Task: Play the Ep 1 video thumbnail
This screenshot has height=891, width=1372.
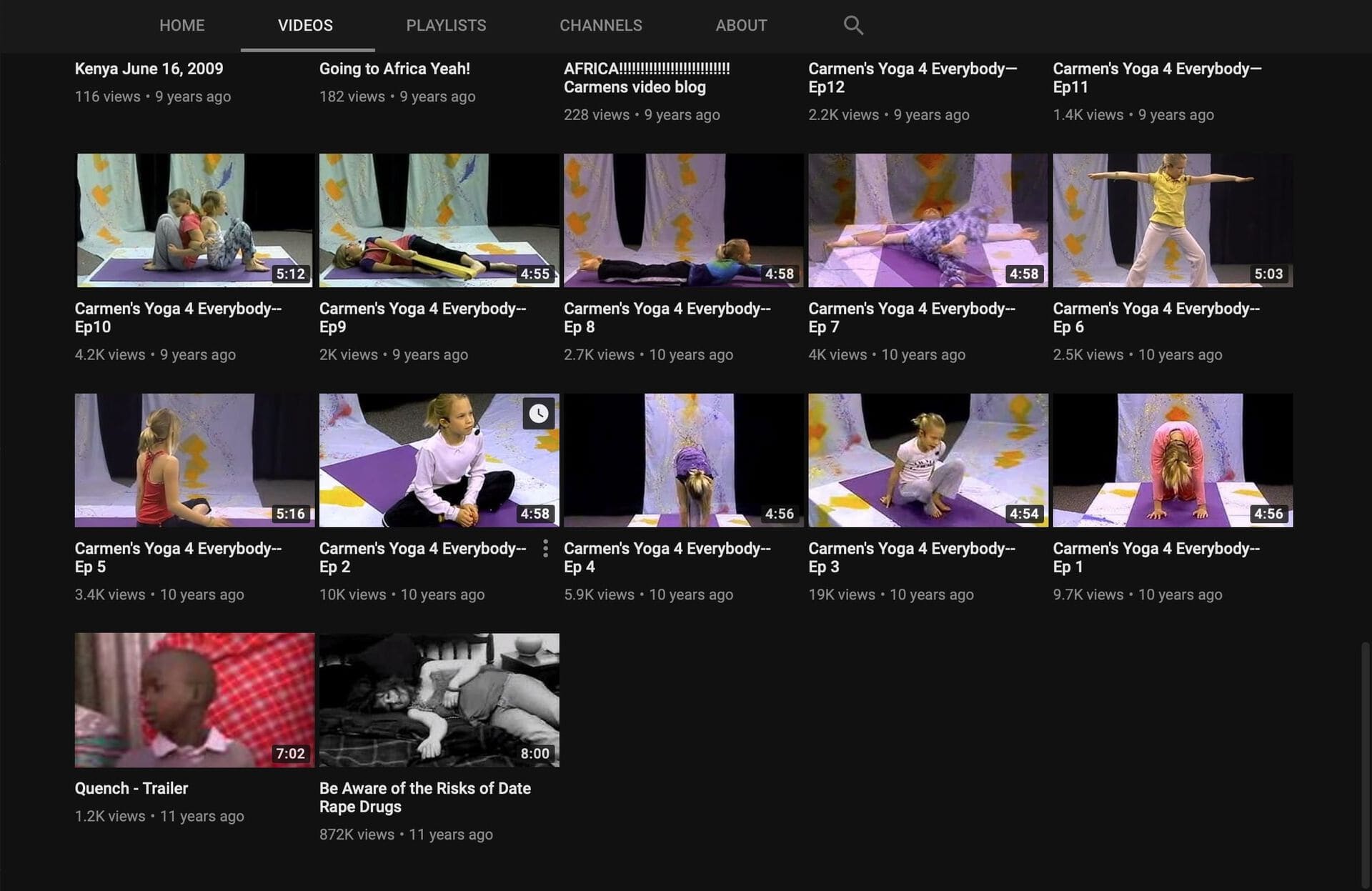Action: coord(1172,460)
